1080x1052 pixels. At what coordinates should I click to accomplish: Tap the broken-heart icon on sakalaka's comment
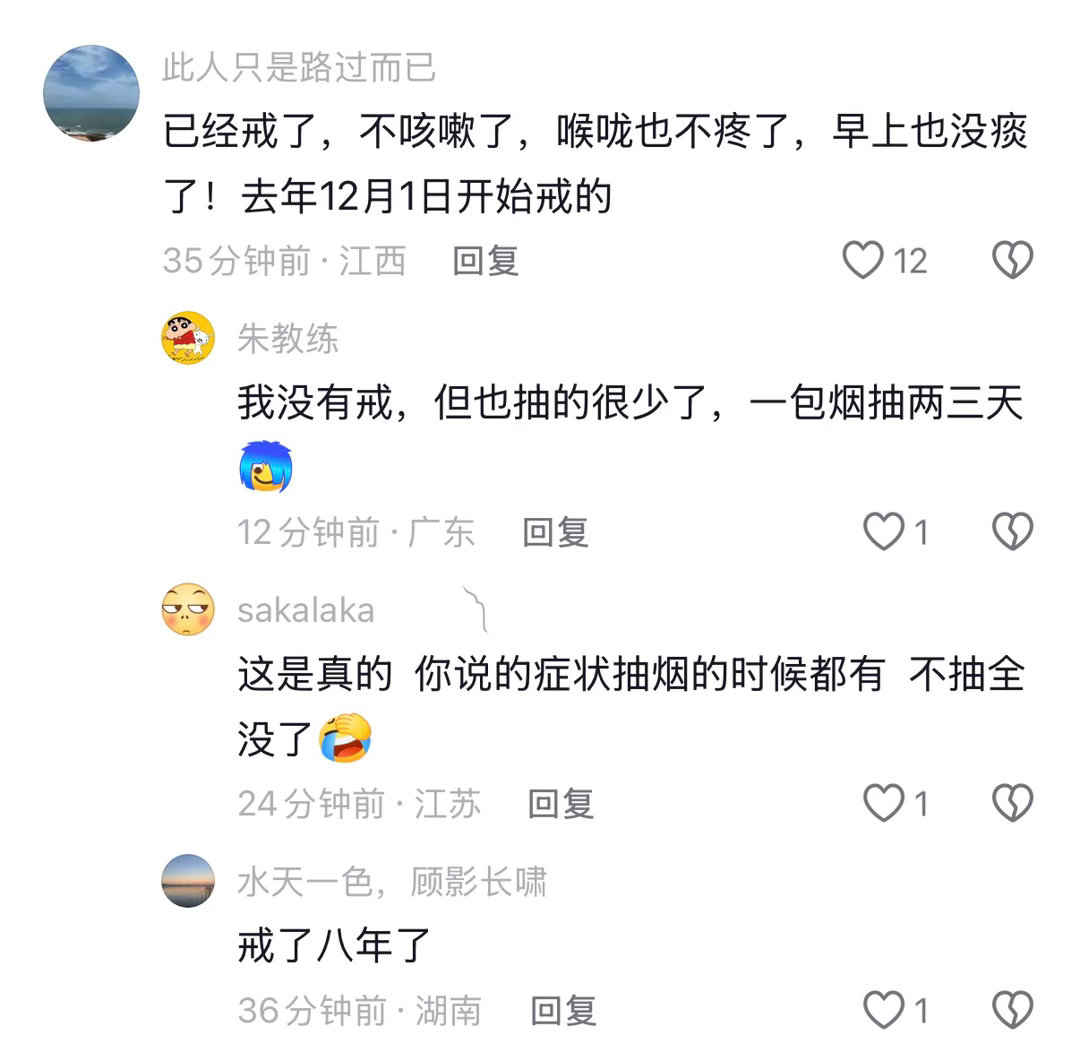[1015, 803]
